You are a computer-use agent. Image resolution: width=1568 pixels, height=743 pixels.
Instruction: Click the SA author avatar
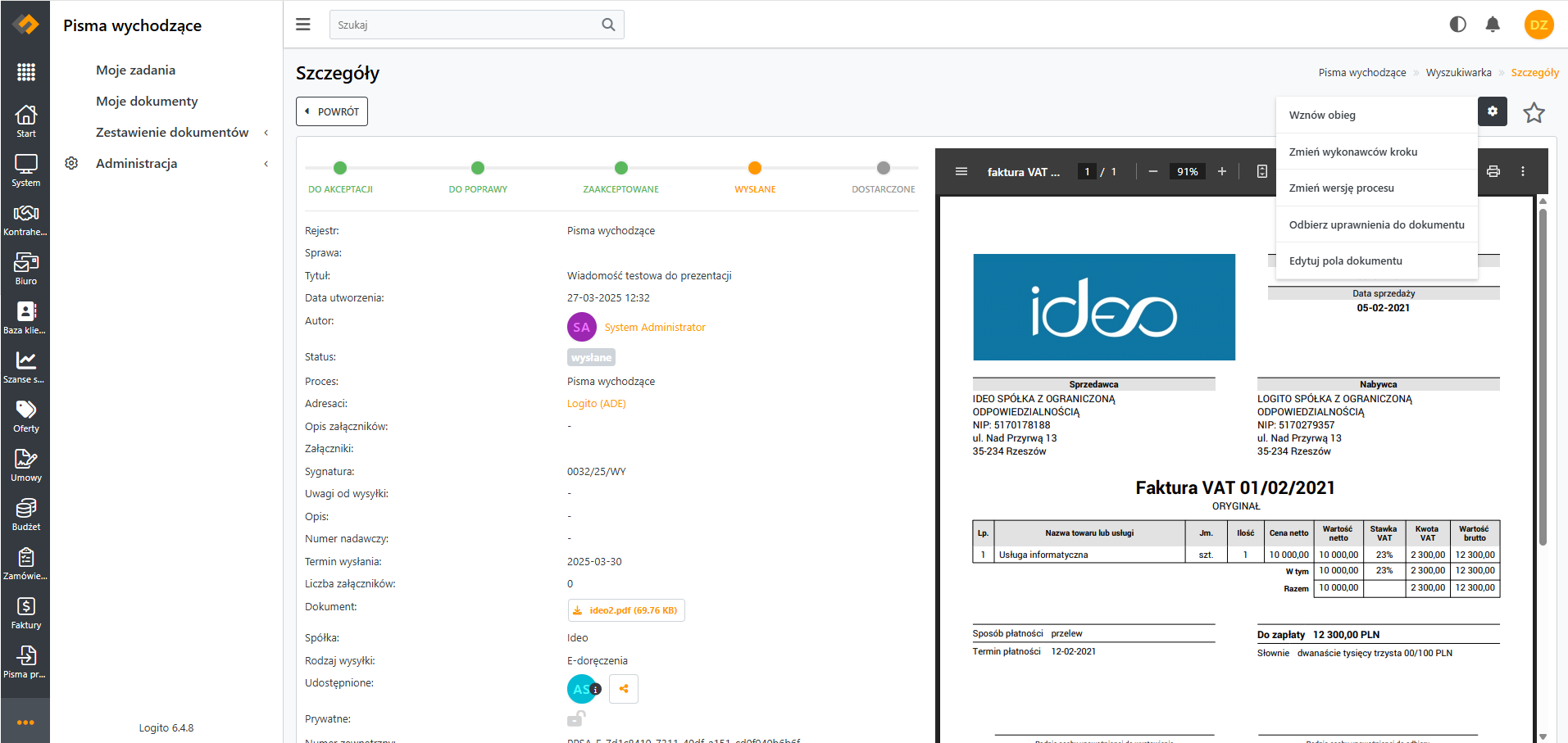(x=581, y=327)
